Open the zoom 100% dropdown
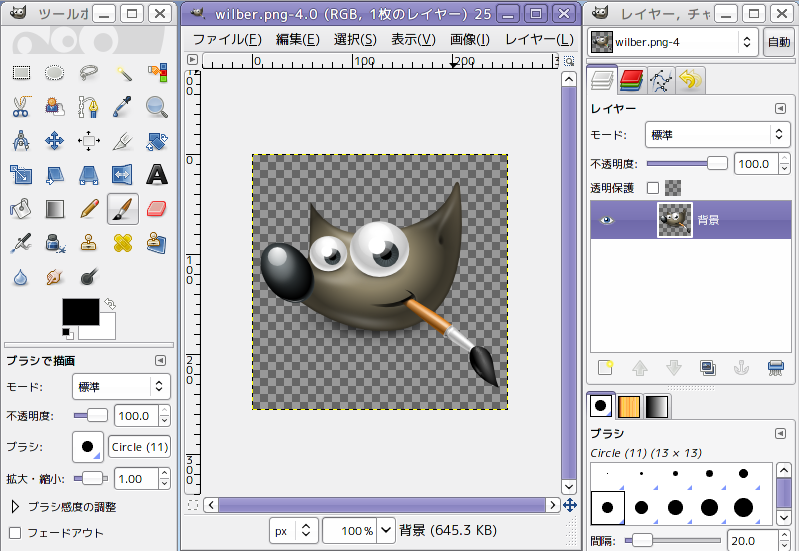The height and width of the screenshot is (552, 799). pos(386,531)
